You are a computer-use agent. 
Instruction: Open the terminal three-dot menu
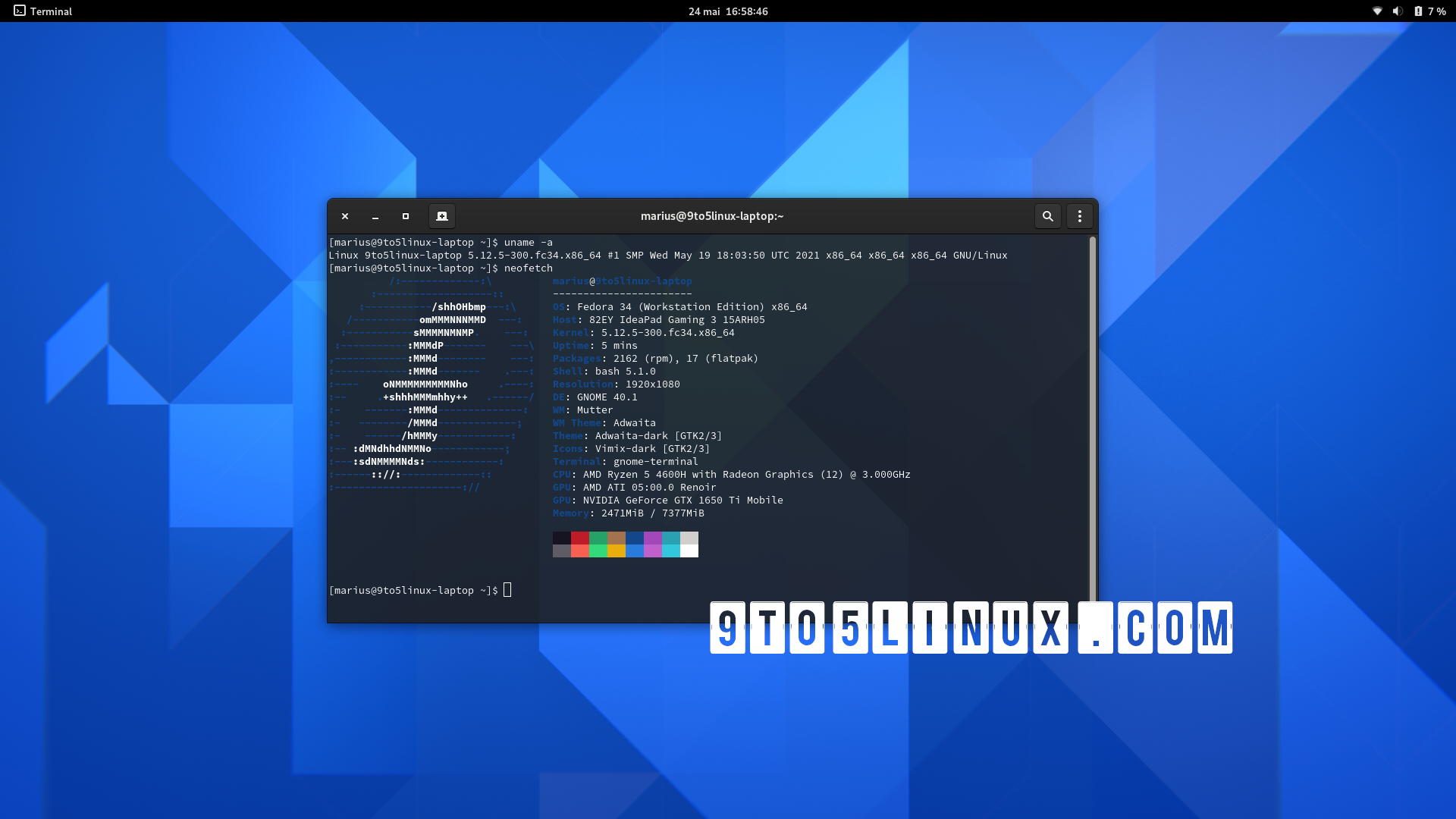pyautogui.click(x=1079, y=216)
